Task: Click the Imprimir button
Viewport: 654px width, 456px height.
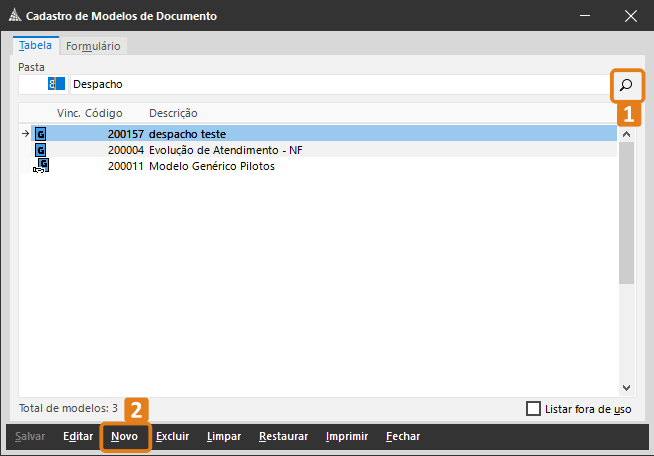Action: (x=347, y=436)
